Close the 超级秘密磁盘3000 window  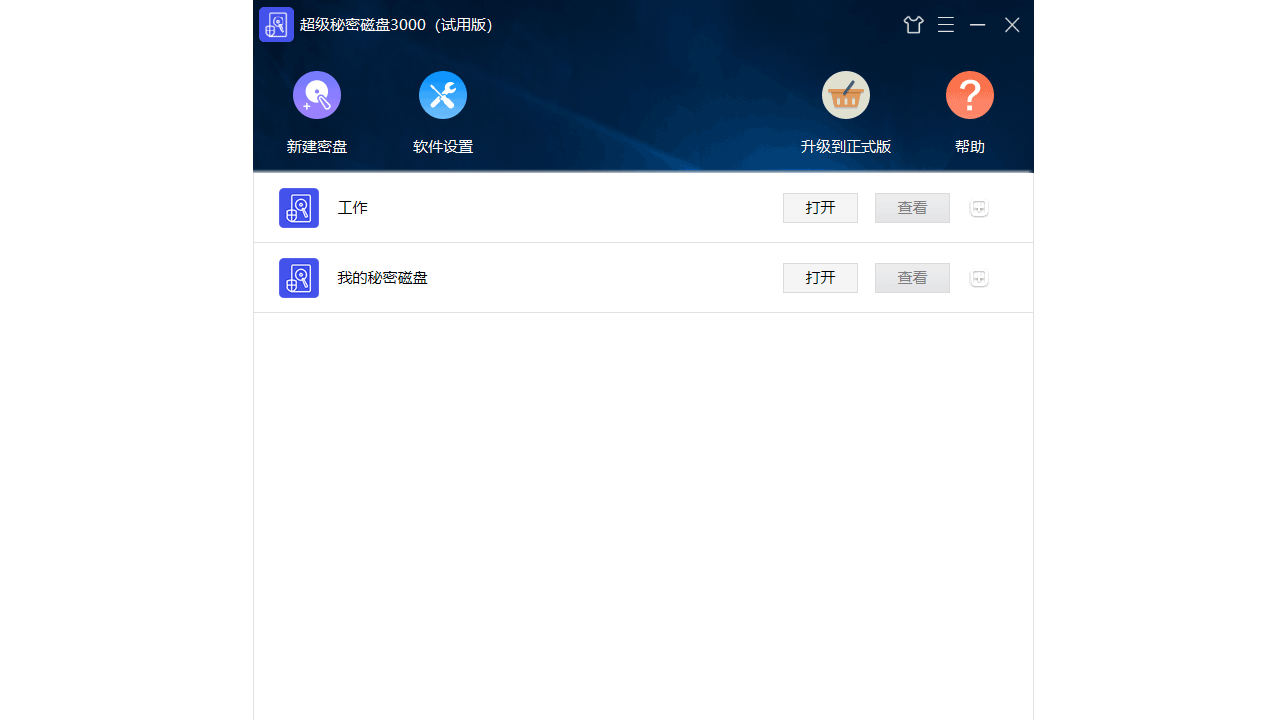click(1012, 25)
